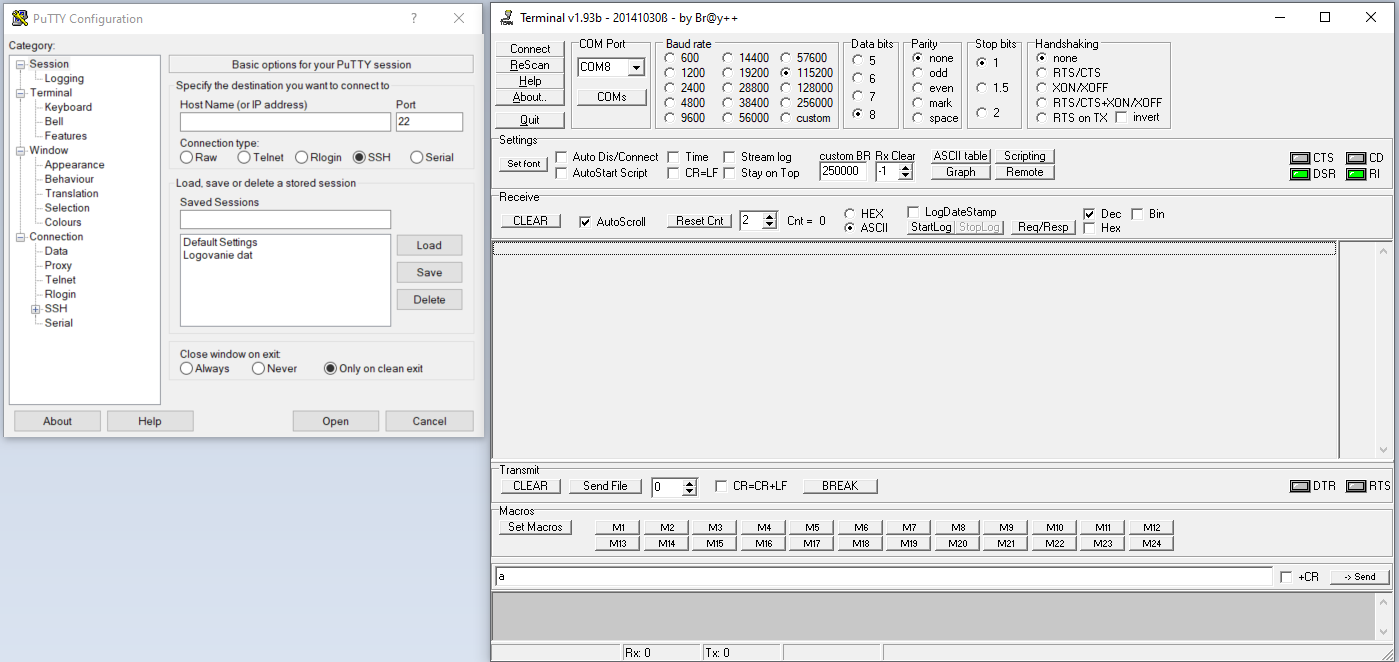
Task: Click the ReScan button
Action: click(530, 65)
